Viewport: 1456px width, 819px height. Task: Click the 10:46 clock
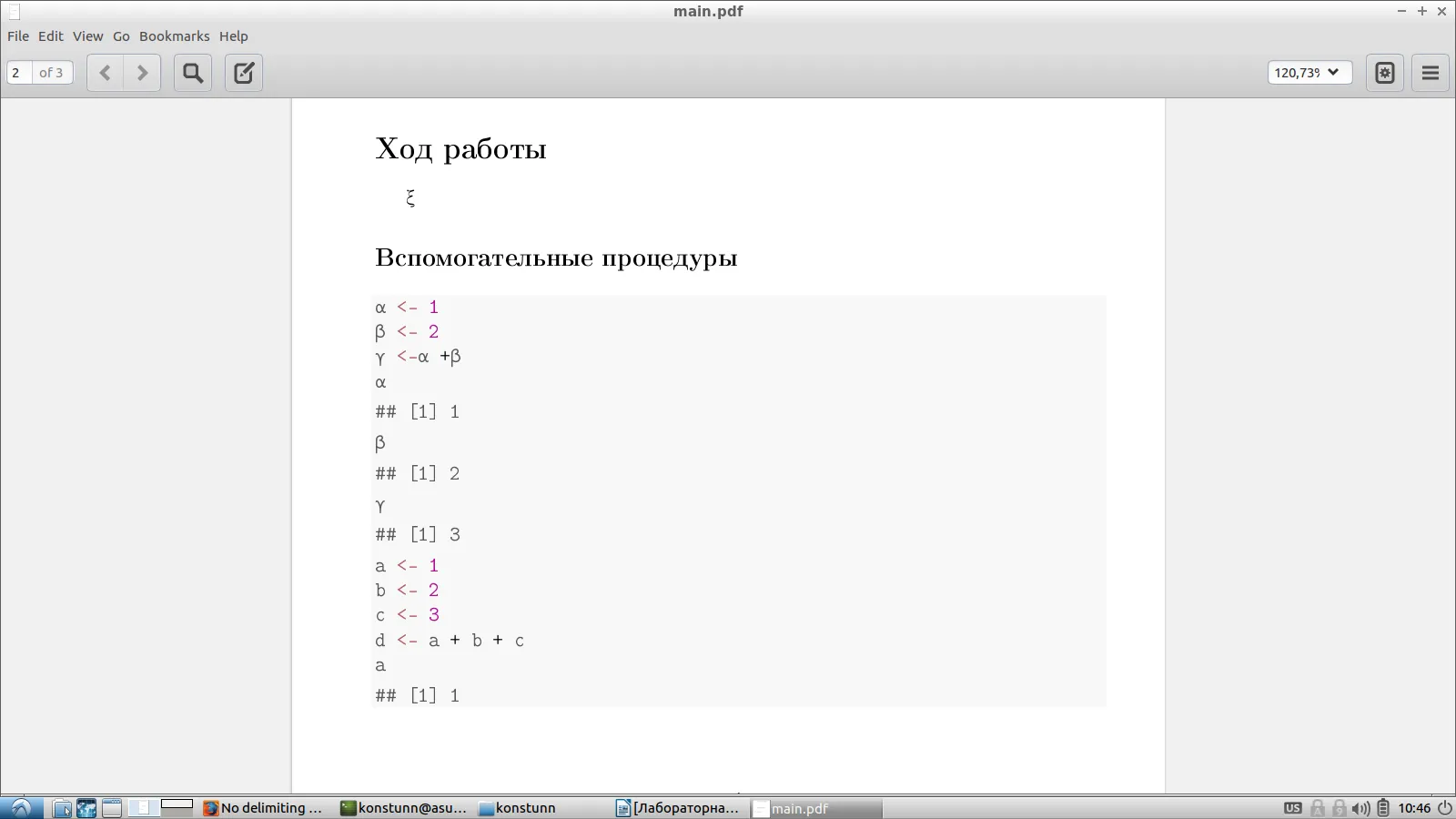[x=1414, y=808]
